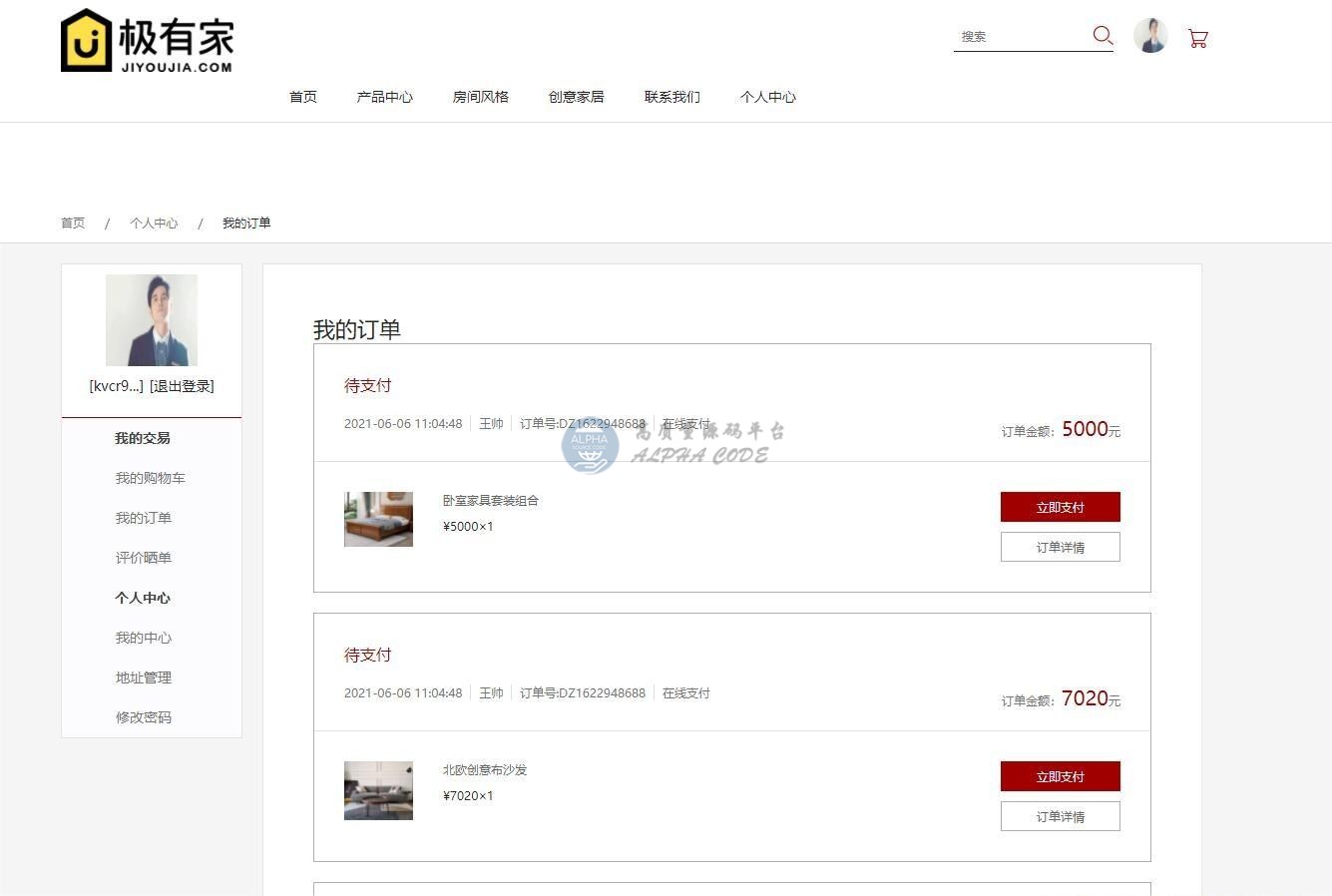Screen dimensions: 1332x896
Task: Open the bedroom furniture set thumbnail
Action: tap(378, 519)
